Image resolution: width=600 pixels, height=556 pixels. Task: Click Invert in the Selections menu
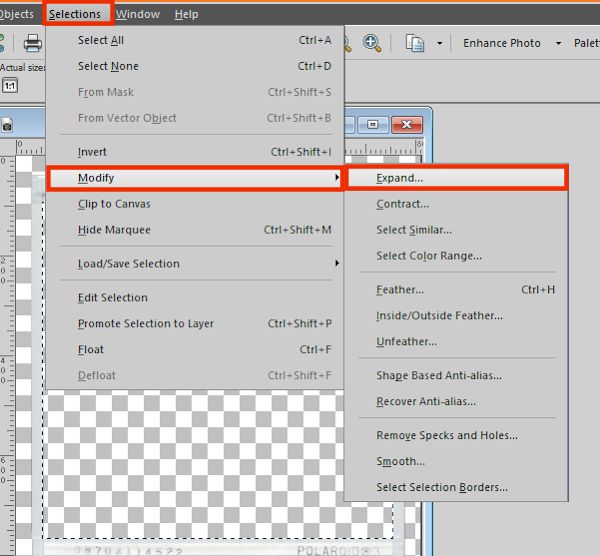[195, 152]
